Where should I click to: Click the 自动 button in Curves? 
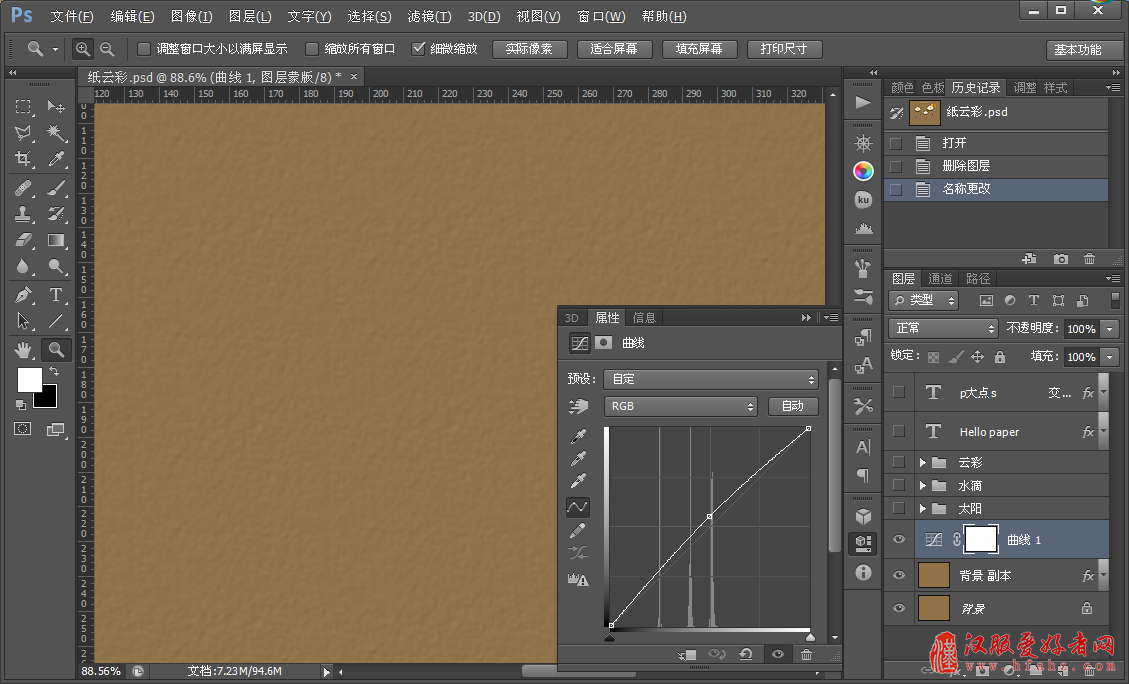(x=793, y=406)
